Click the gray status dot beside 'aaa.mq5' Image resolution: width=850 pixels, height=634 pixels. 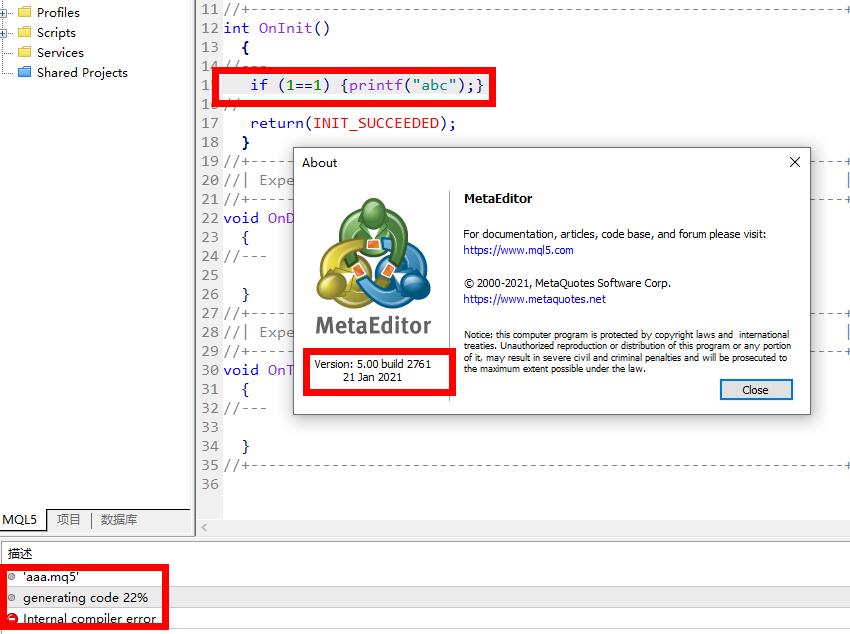coord(11,577)
